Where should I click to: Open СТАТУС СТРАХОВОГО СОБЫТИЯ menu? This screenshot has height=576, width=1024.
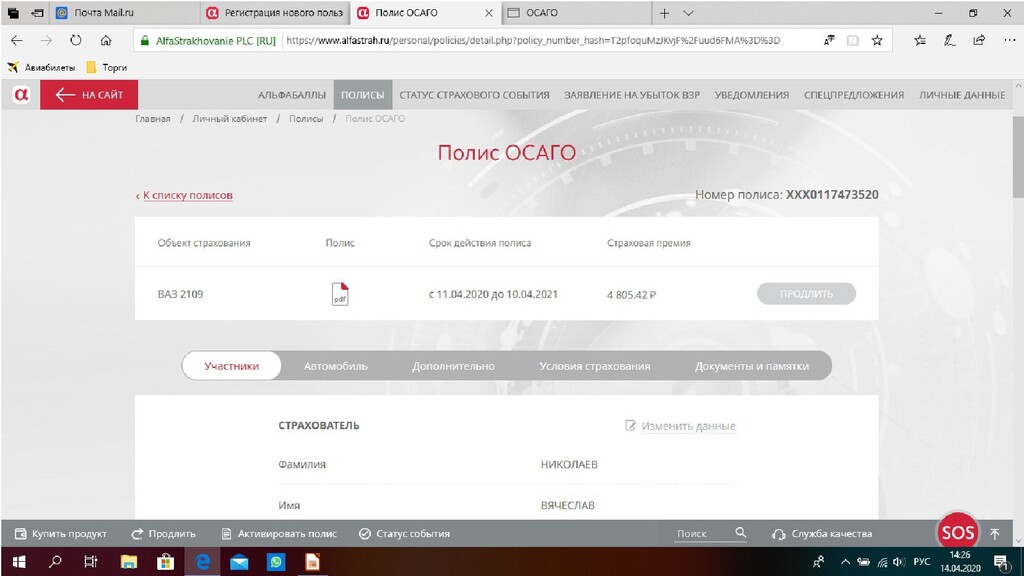474,95
